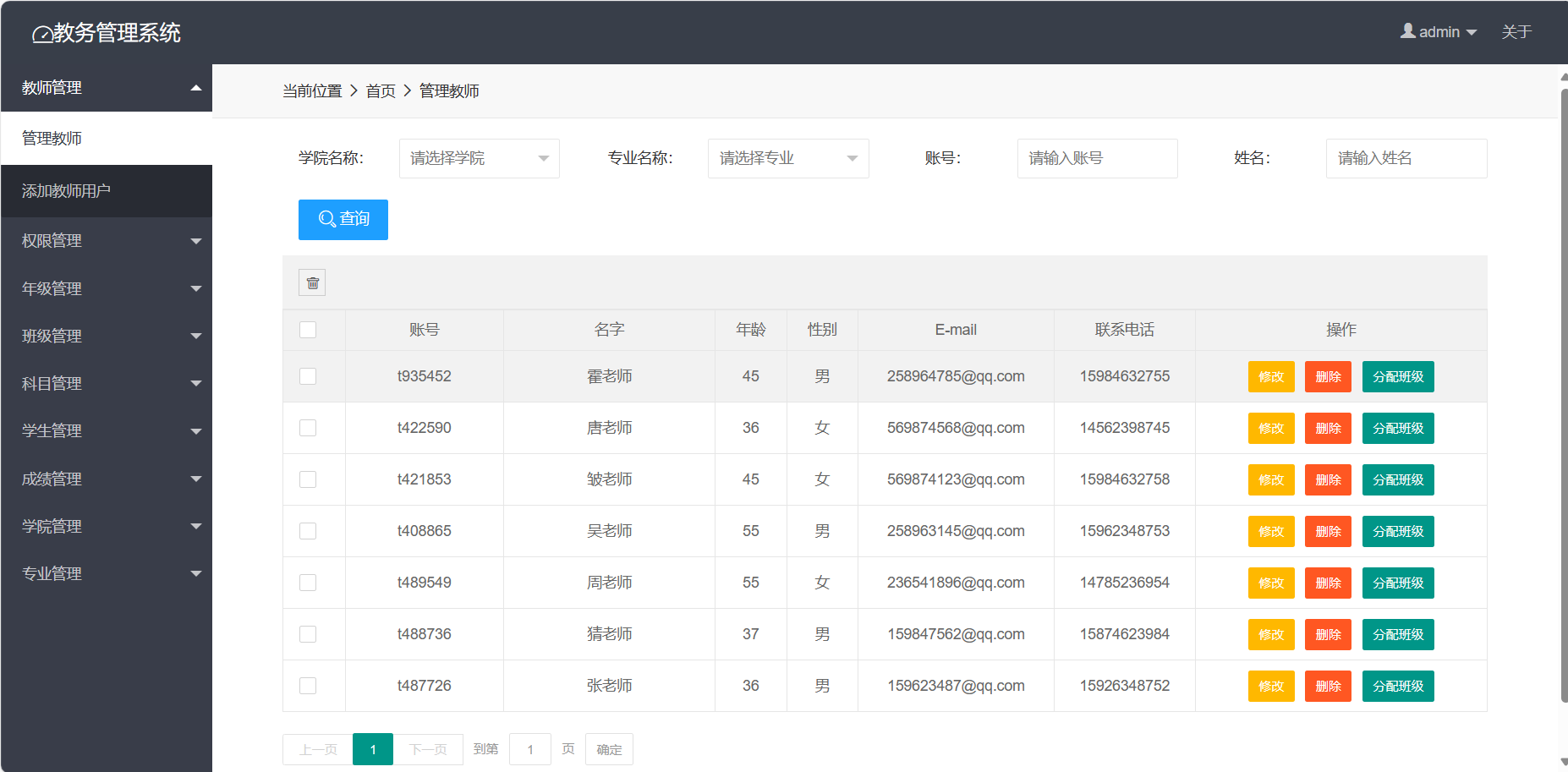Expand the 学院管理 sidebar menu
The width and height of the screenshot is (1568, 772).
click(107, 526)
